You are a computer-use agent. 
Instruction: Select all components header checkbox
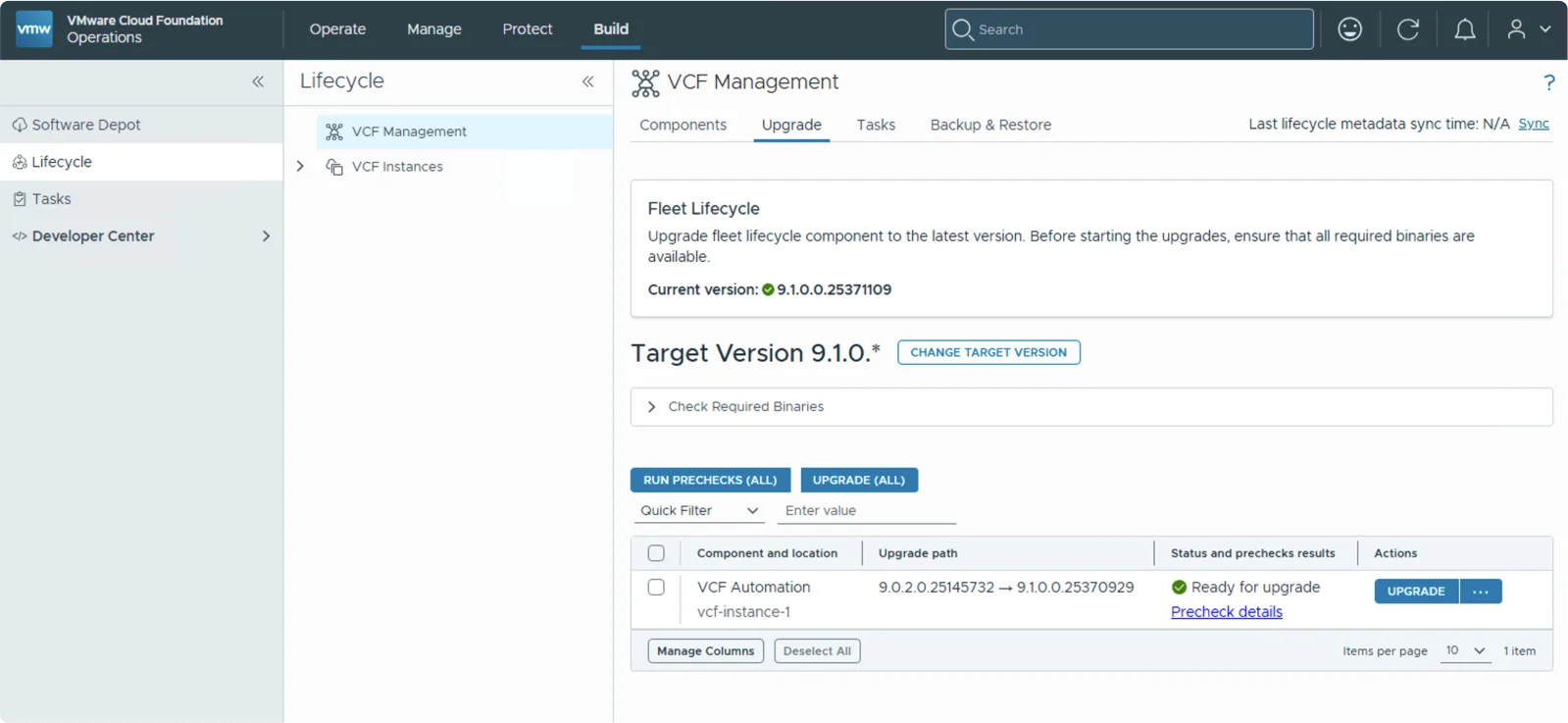tap(656, 553)
